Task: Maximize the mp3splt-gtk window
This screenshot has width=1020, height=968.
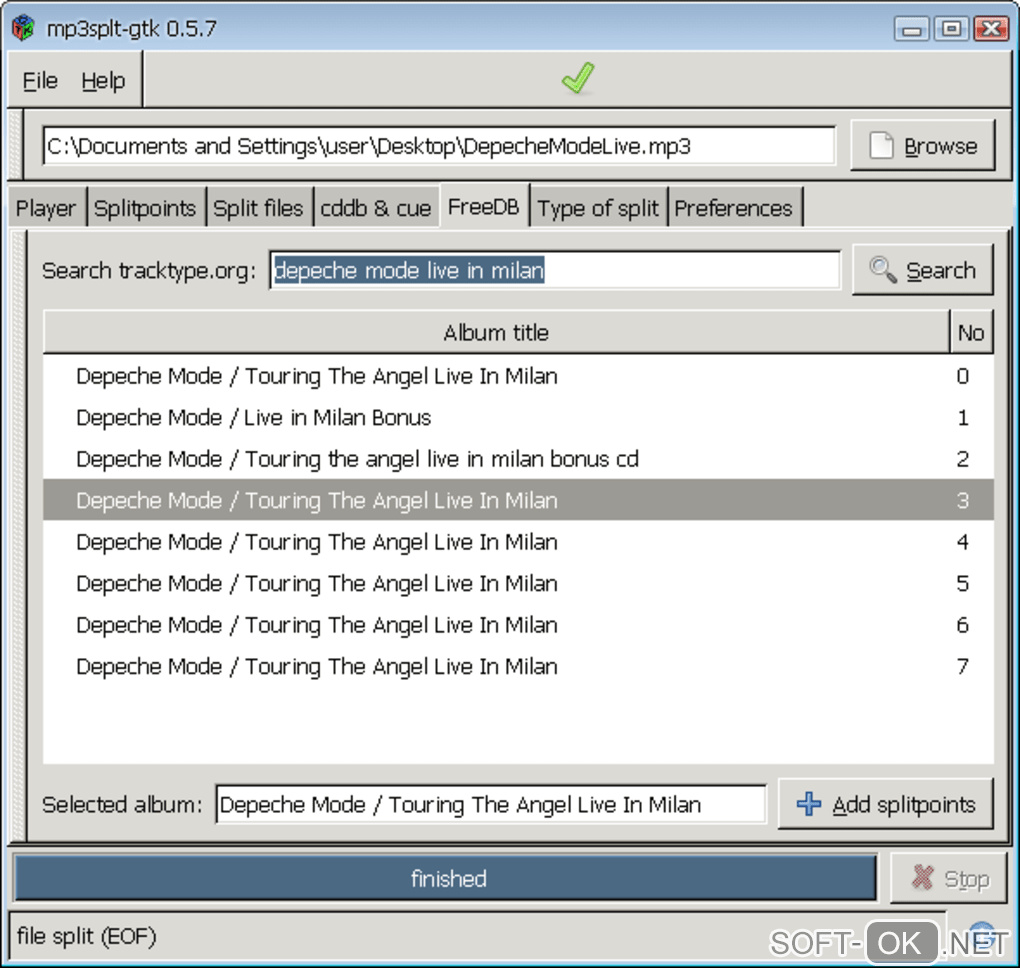Action: click(x=952, y=29)
